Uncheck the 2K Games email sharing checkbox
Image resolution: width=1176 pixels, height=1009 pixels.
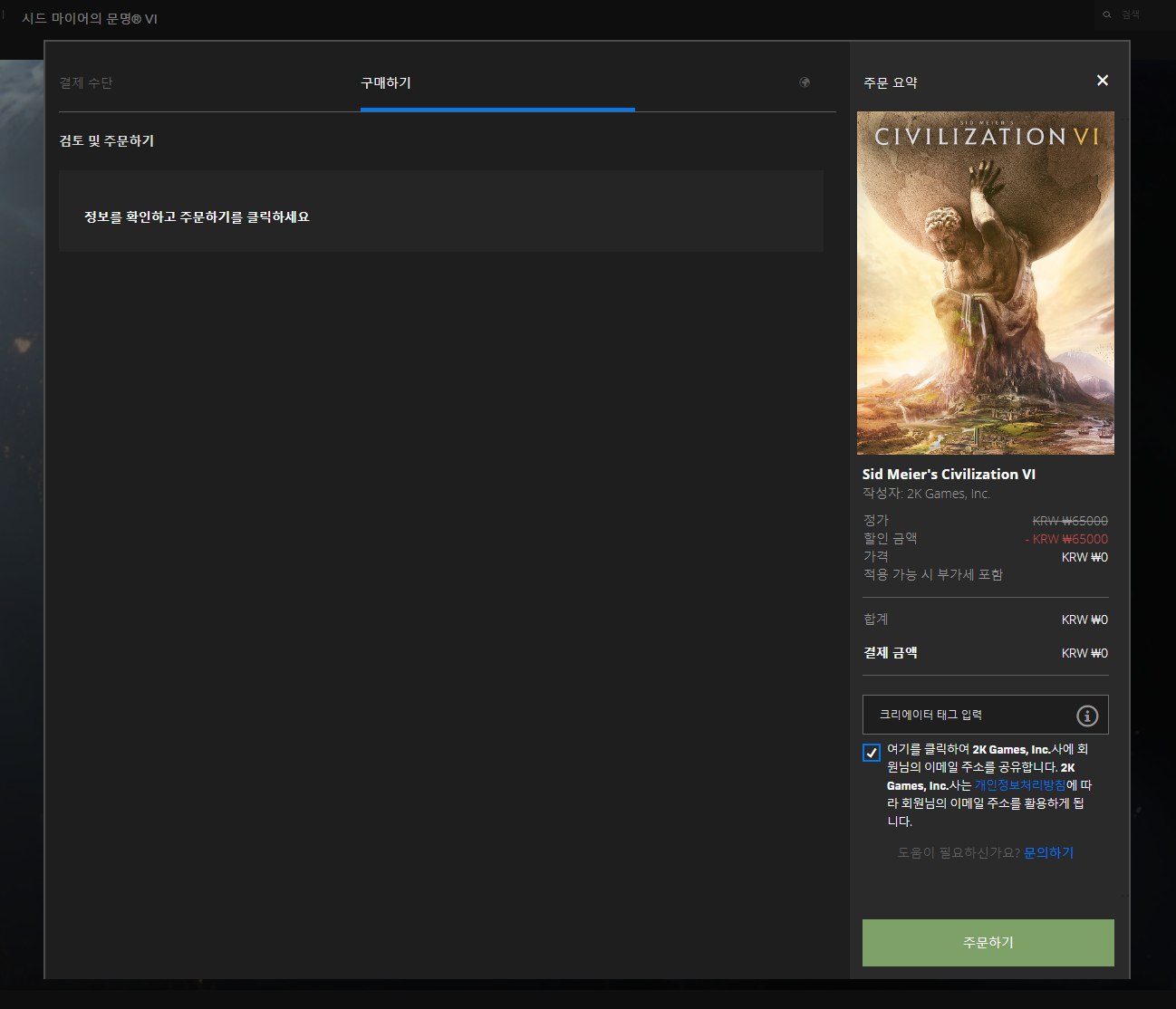[x=872, y=753]
